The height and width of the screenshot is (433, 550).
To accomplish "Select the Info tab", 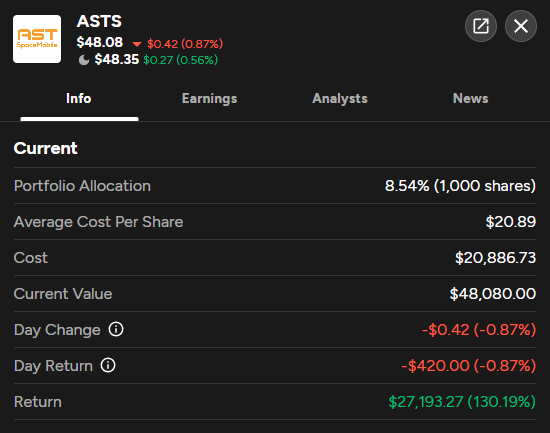I will pos(79,99).
